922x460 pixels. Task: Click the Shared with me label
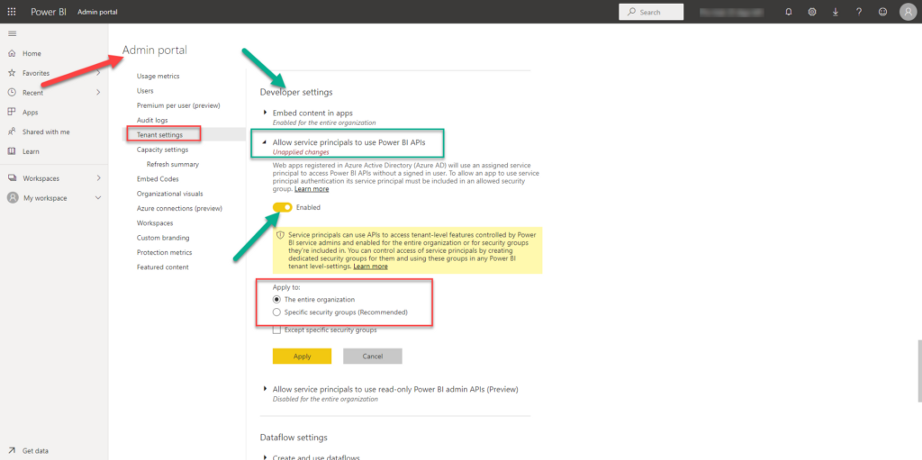click(46, 132)
